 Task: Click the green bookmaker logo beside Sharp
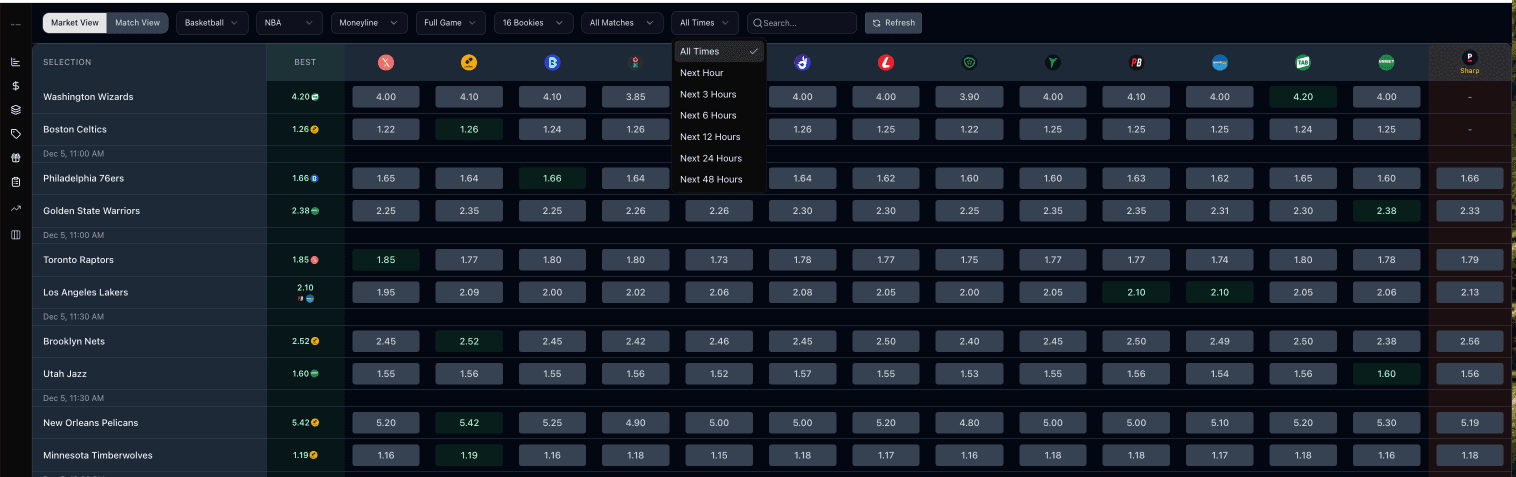coord(1386,62)
